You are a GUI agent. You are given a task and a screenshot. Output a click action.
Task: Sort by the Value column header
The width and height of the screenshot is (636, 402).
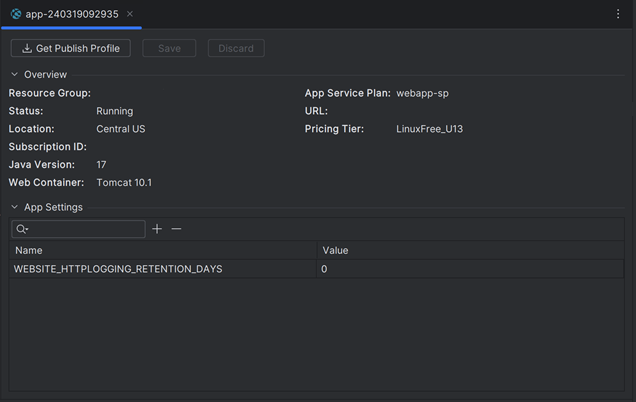coord(470,250)
